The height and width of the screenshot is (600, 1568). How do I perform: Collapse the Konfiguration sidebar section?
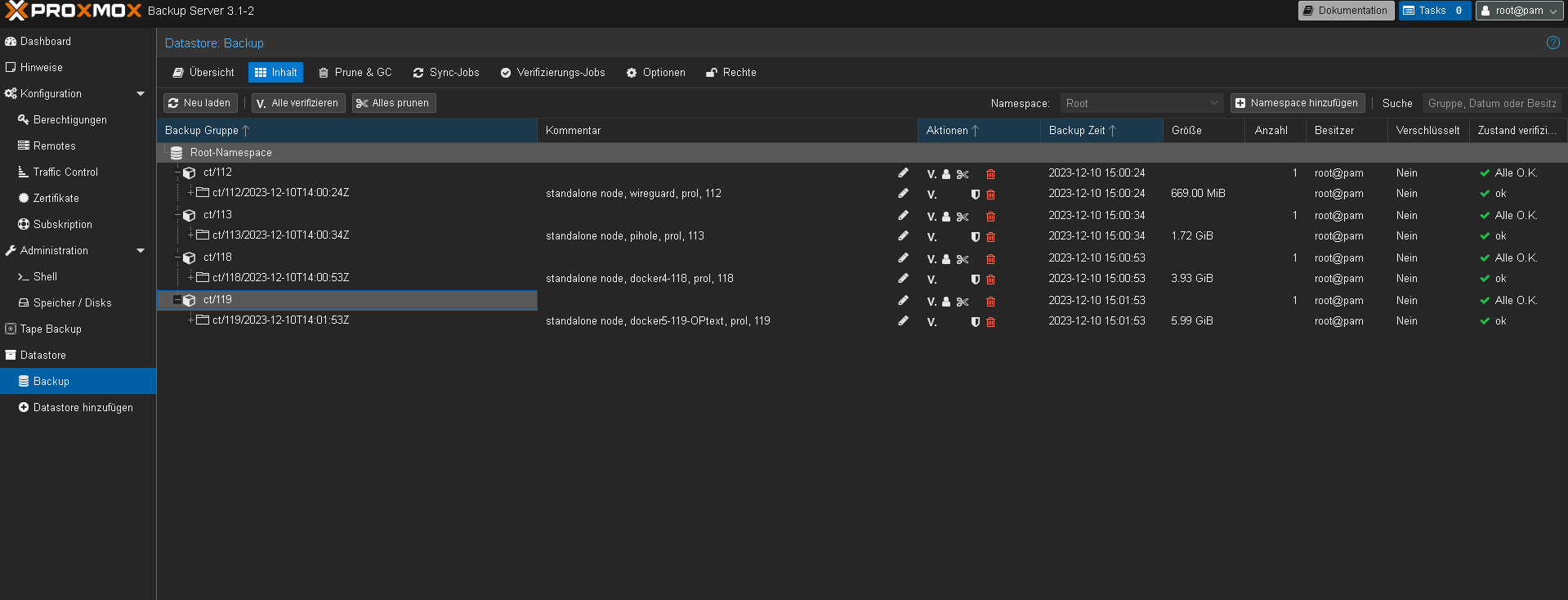(x=141, y=94)
